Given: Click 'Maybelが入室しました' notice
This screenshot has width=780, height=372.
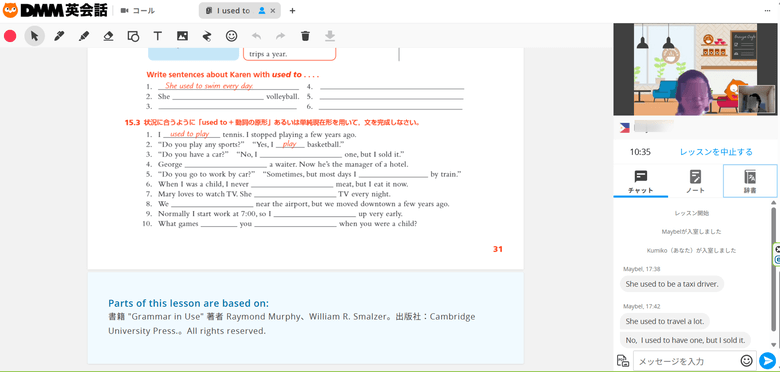Looking at the screenshot, I should click(x=691, y=232).
